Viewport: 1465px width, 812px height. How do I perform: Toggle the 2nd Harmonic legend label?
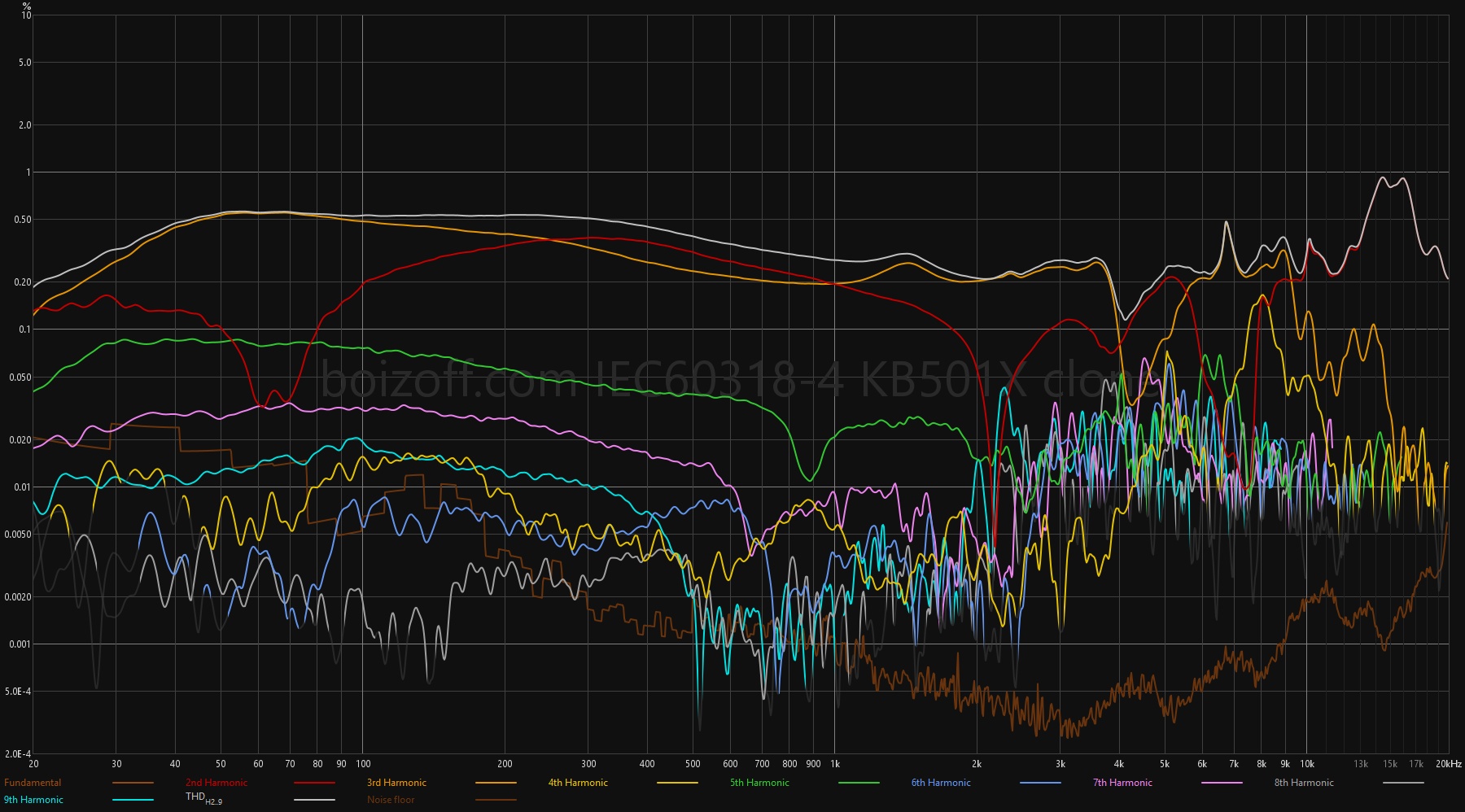pos(216,783)
